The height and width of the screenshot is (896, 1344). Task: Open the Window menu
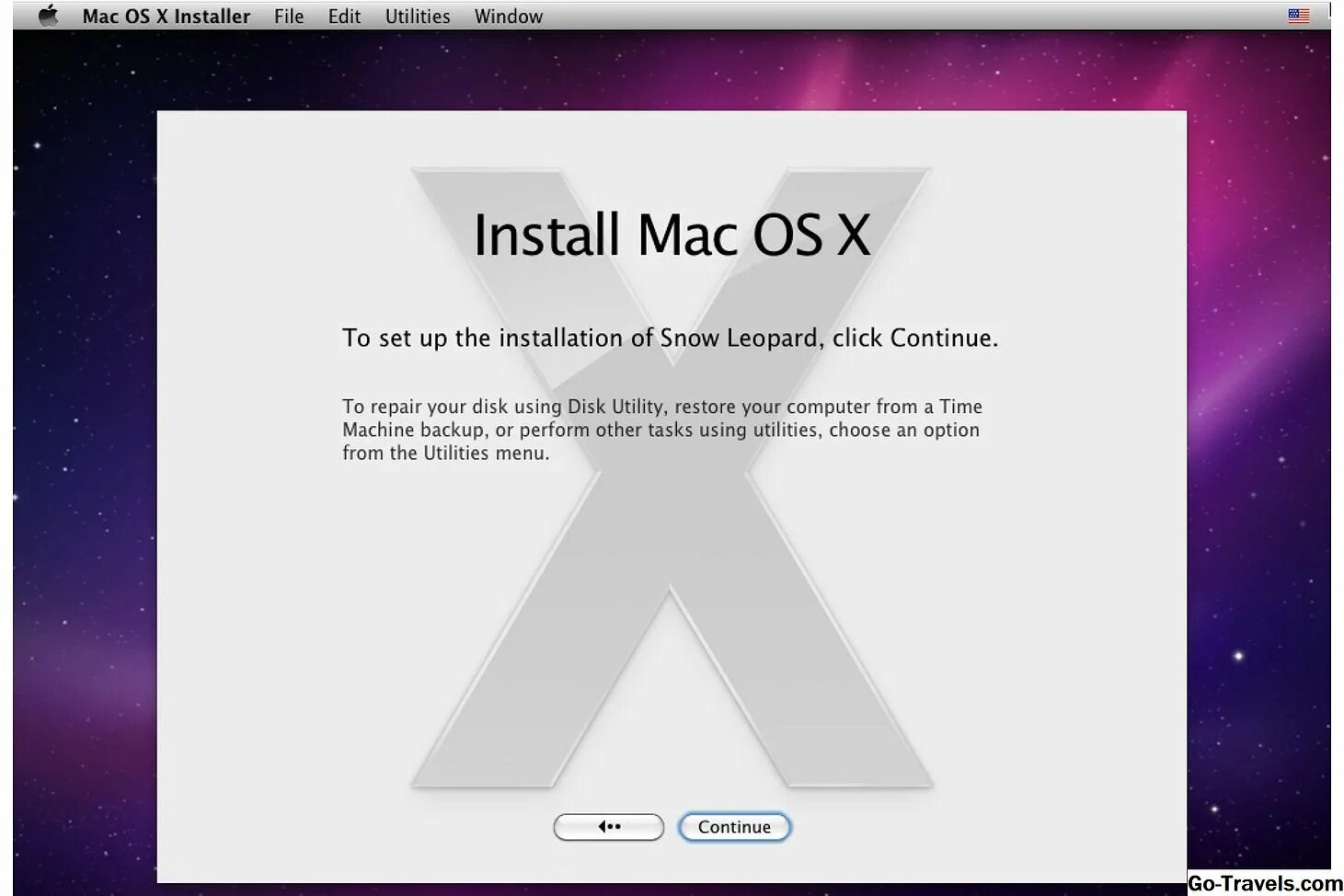point(509,17)
